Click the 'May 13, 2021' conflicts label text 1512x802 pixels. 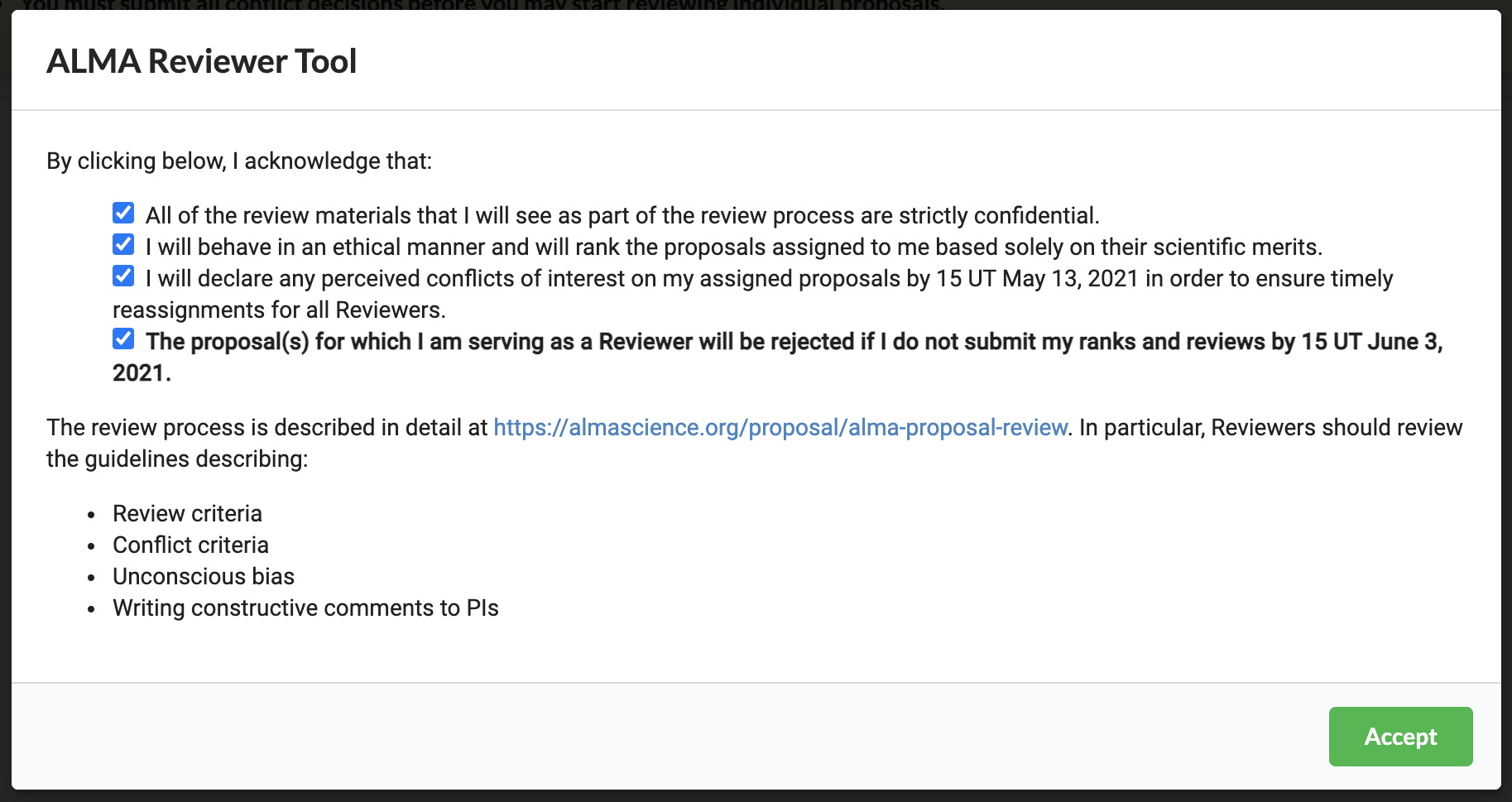769,279
